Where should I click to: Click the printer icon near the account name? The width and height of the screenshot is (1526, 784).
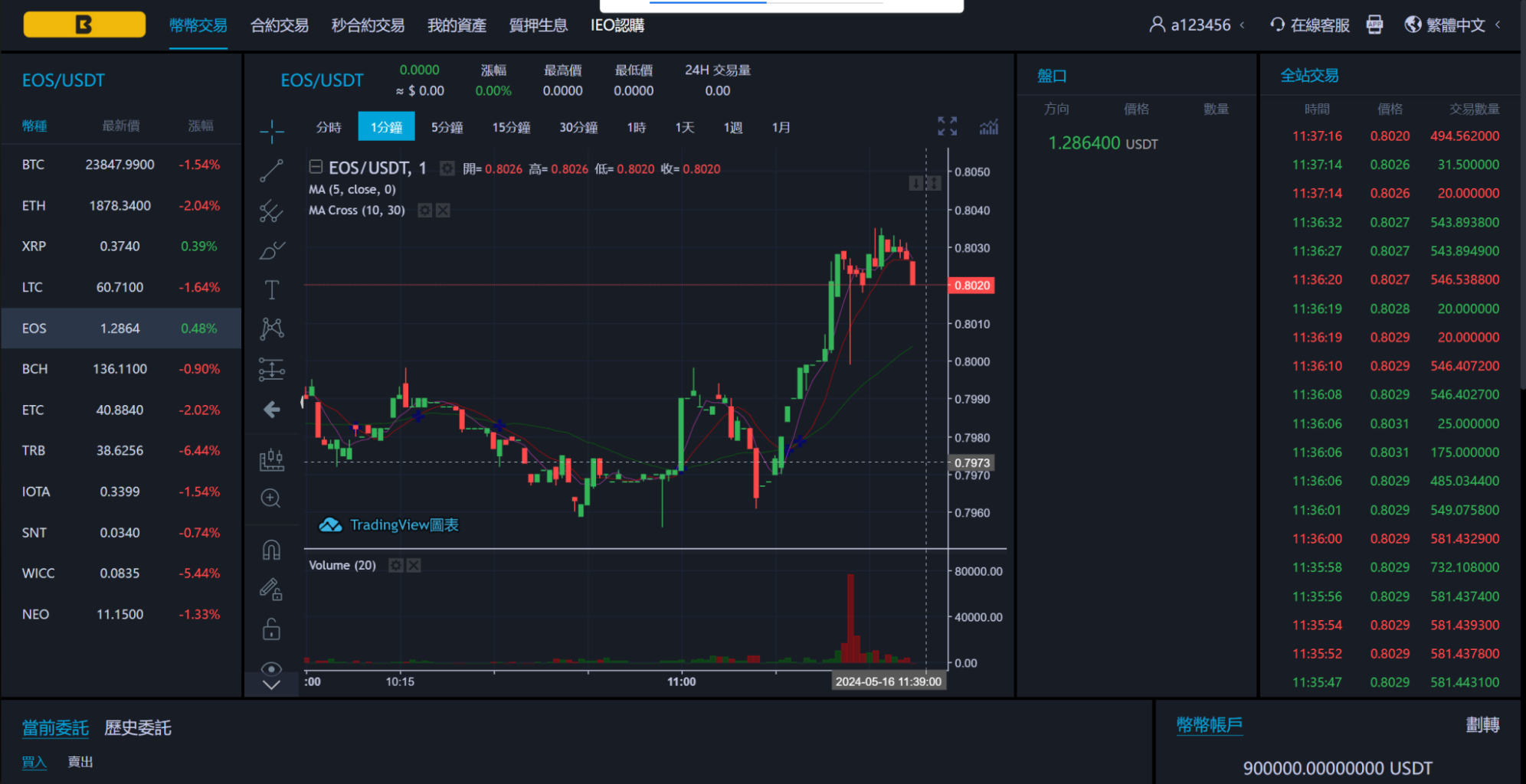coord(1375,24)
